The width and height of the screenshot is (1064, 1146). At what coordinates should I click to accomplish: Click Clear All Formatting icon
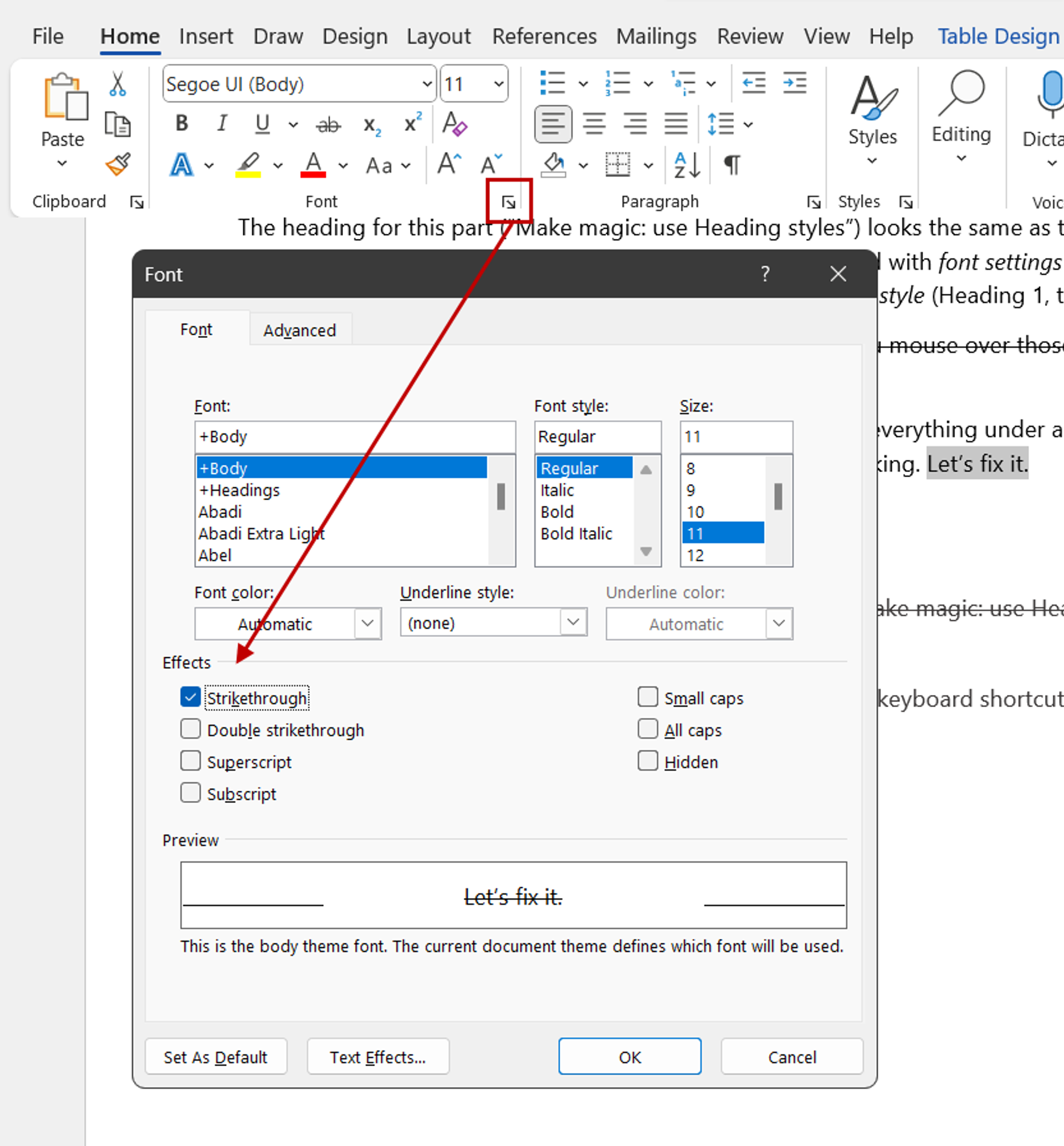(454, 123)
